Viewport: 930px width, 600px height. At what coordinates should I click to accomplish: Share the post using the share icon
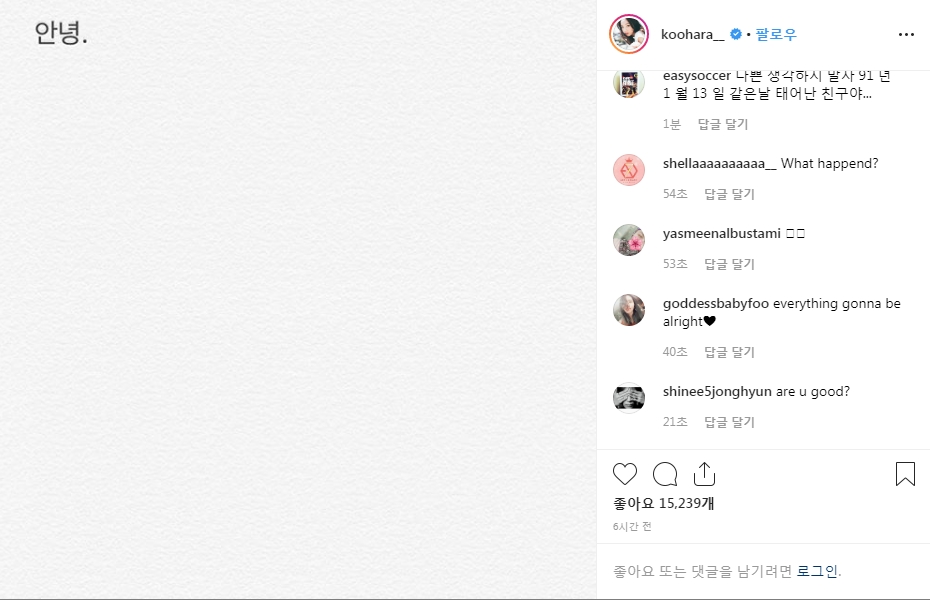705,474
